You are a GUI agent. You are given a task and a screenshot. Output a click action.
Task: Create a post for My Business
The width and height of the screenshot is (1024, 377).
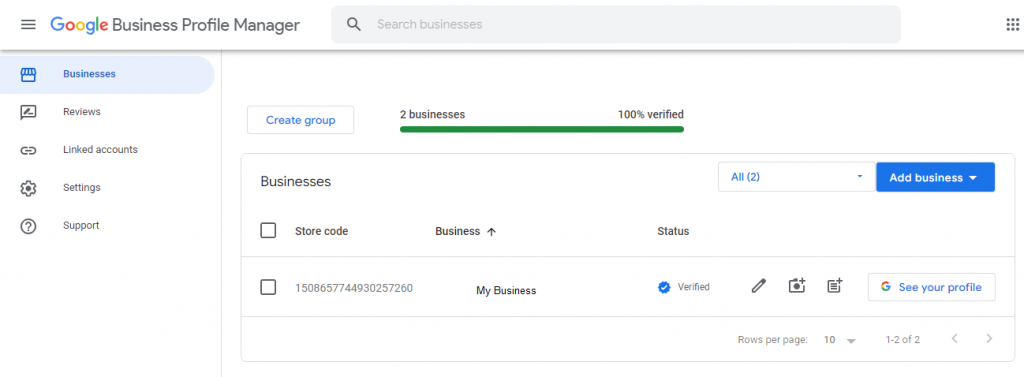835,286
